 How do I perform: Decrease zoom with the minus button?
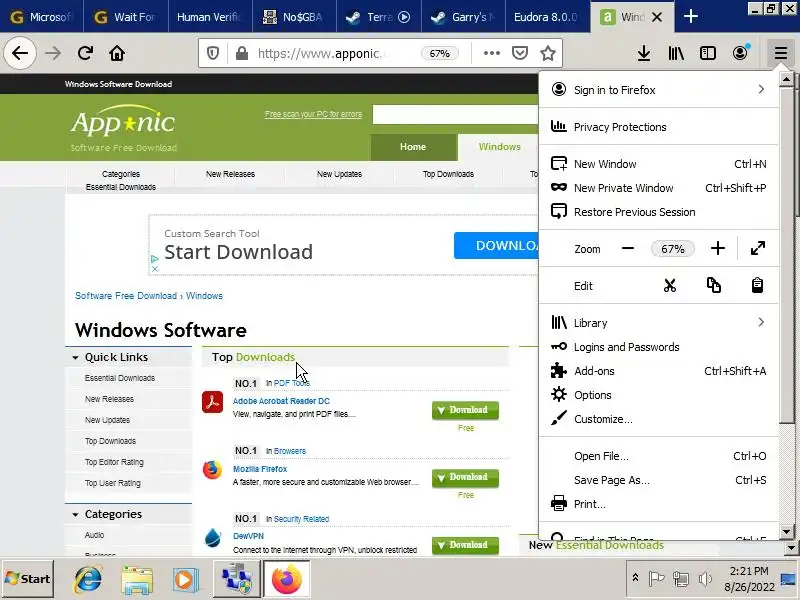pyautogui.click(x=628, y=248)
